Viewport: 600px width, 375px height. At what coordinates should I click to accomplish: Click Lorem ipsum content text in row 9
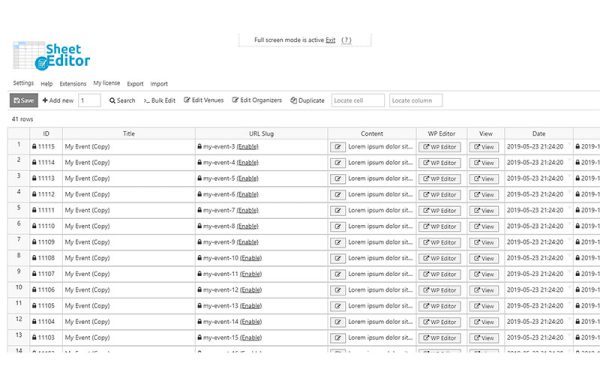[380, 274]
